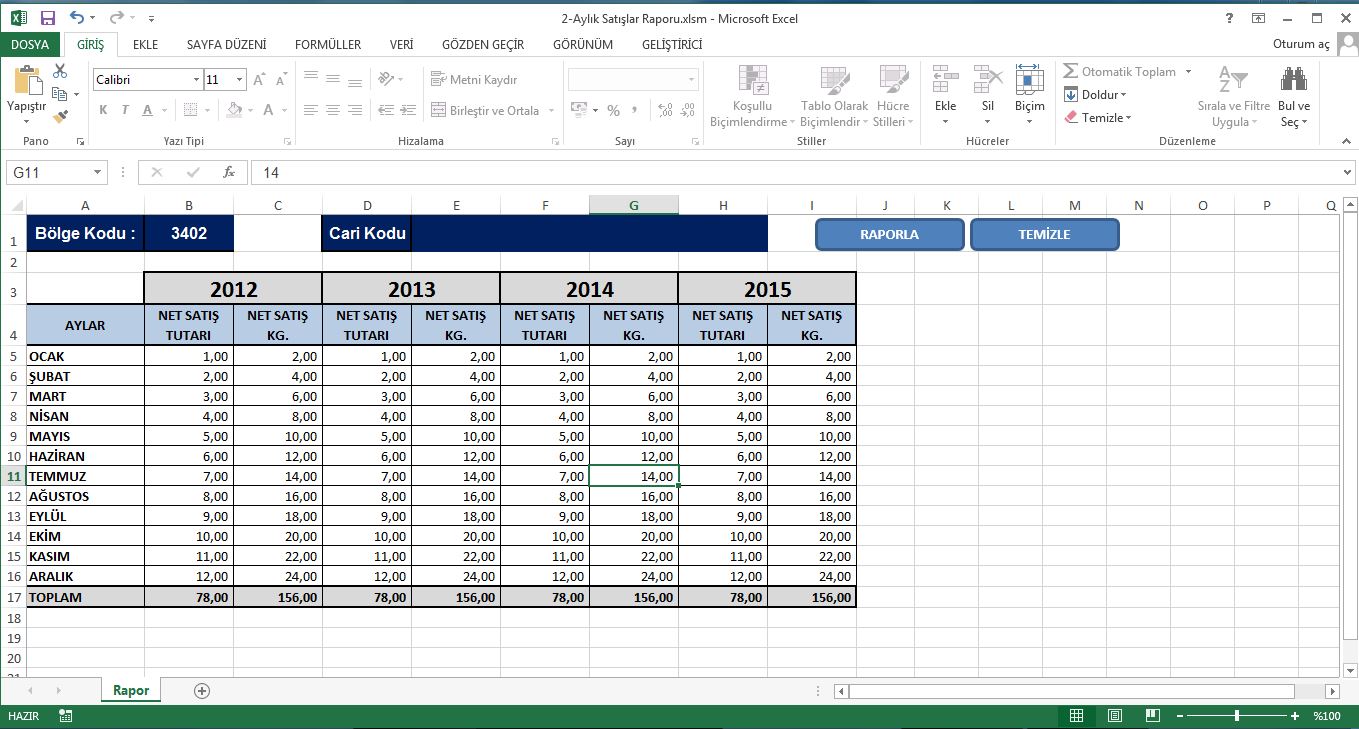Image resolution: width=1359 pixels, height=729 pixels.
Task: Click the zoom slider handle
Action: pos(1237,715)
